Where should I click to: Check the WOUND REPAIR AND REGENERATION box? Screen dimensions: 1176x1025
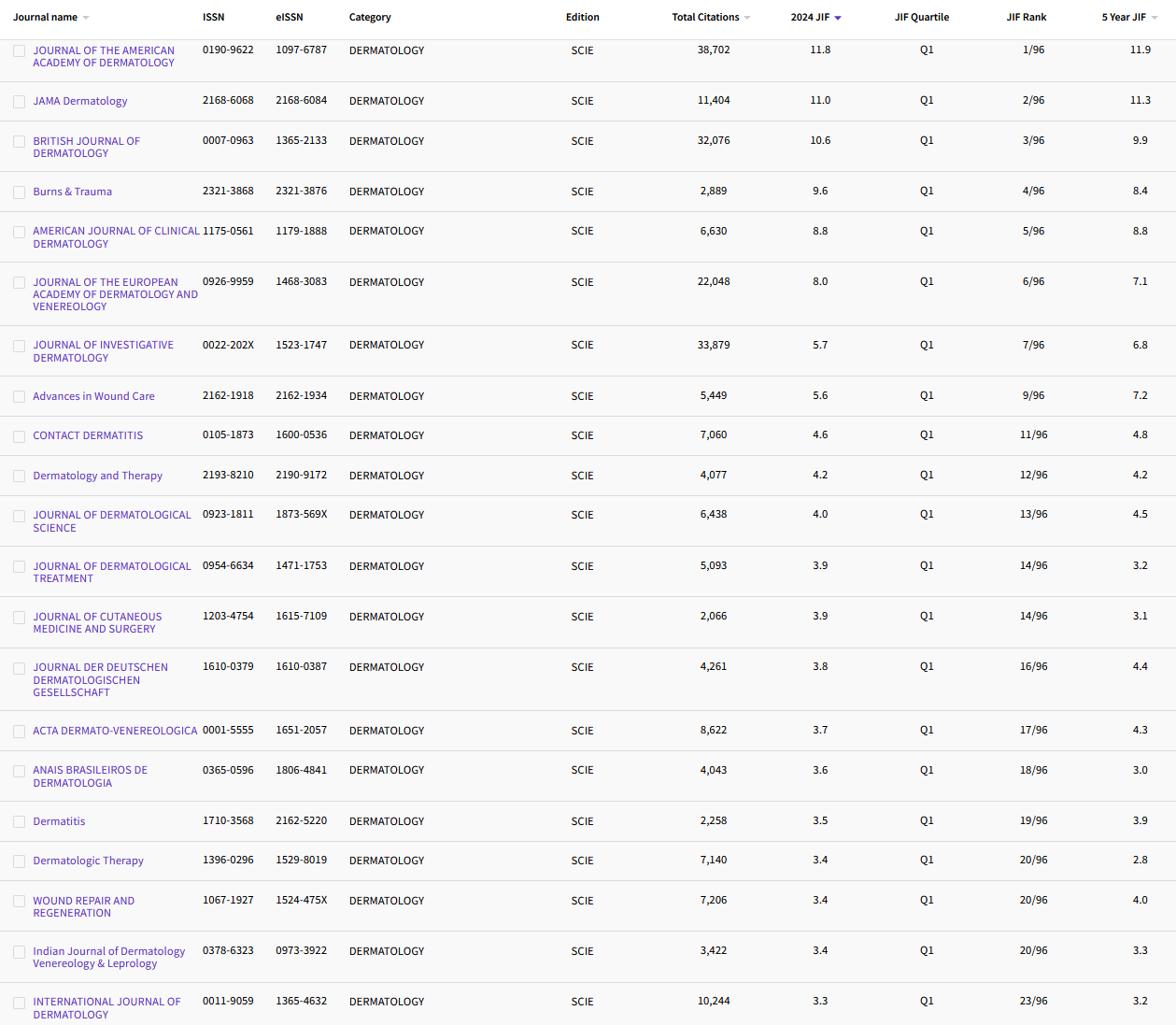click(19, 901)
